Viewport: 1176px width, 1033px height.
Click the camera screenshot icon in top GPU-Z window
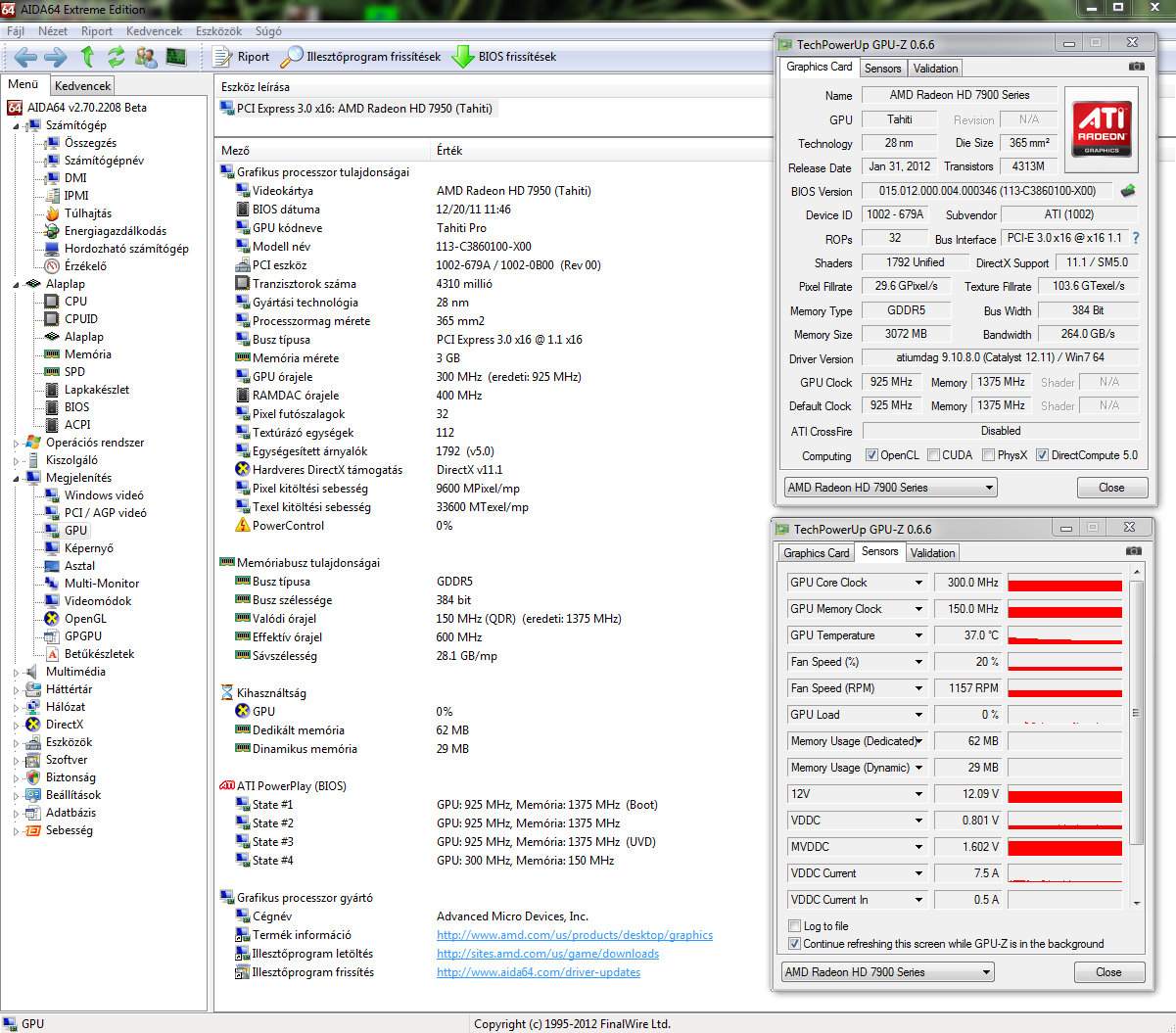[1136, 66]
